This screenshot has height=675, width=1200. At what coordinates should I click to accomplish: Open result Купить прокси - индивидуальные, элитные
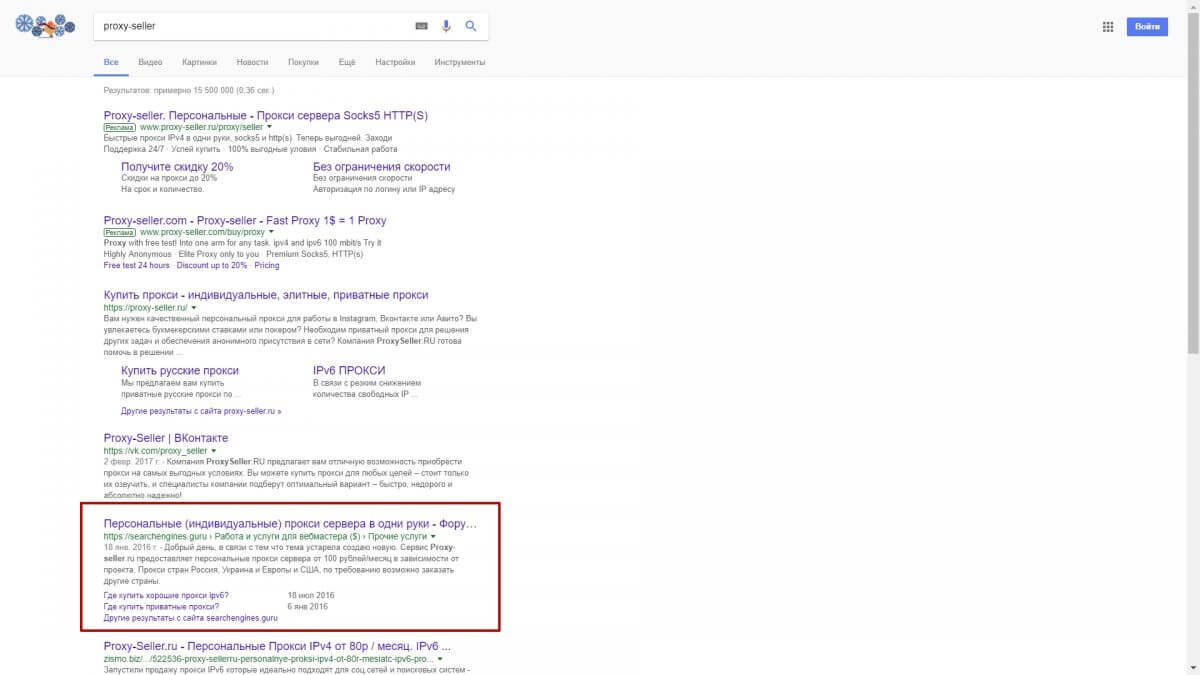[266, 295]
